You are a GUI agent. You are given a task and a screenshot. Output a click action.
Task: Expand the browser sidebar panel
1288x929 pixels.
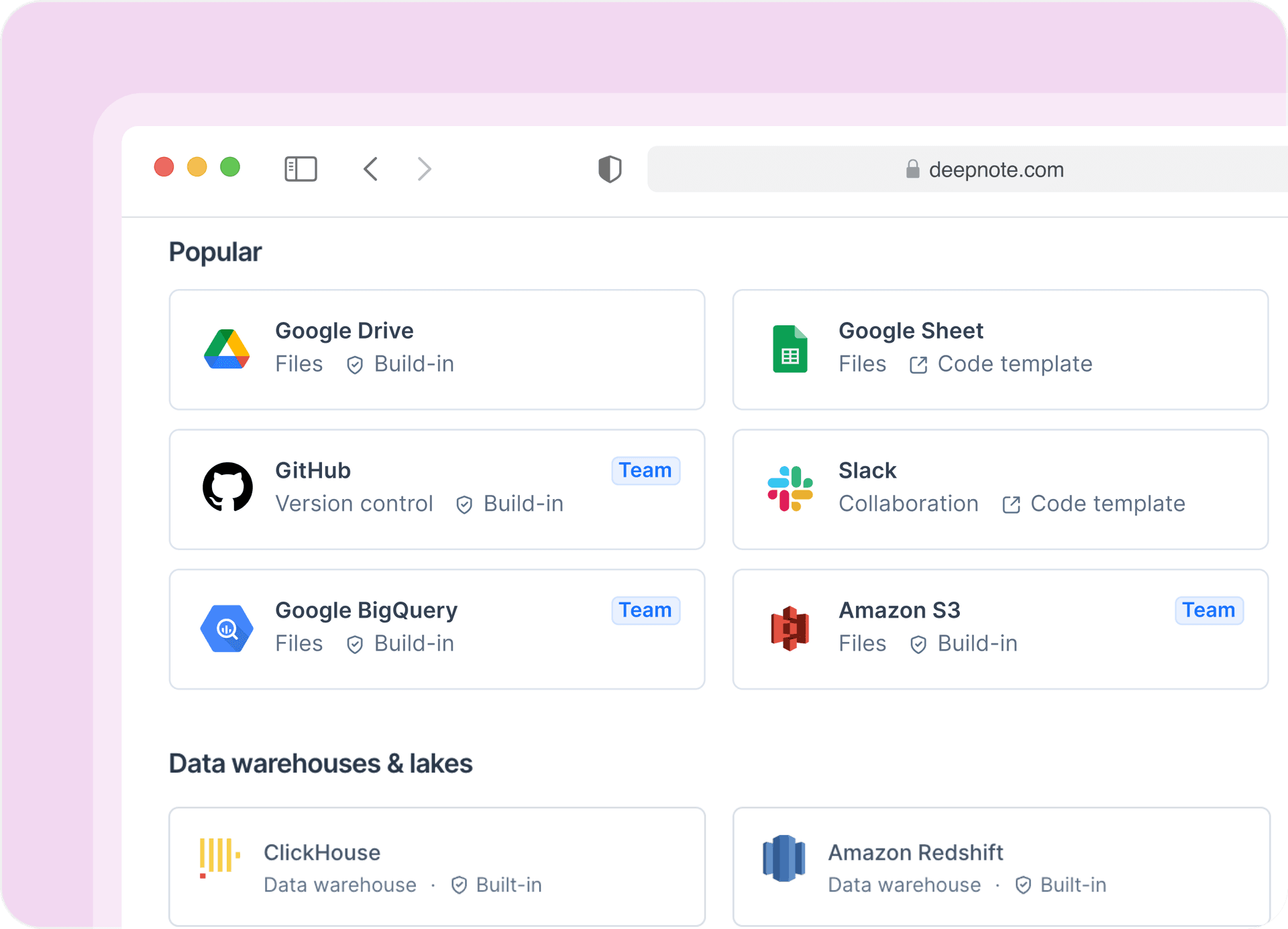pyautogui.click(x=300, y=169)
